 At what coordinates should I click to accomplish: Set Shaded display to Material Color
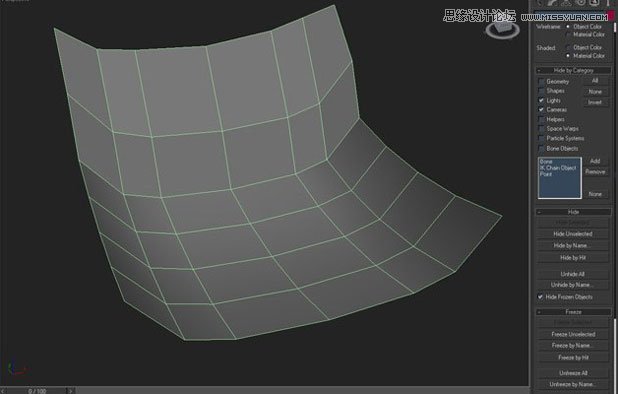568,56
